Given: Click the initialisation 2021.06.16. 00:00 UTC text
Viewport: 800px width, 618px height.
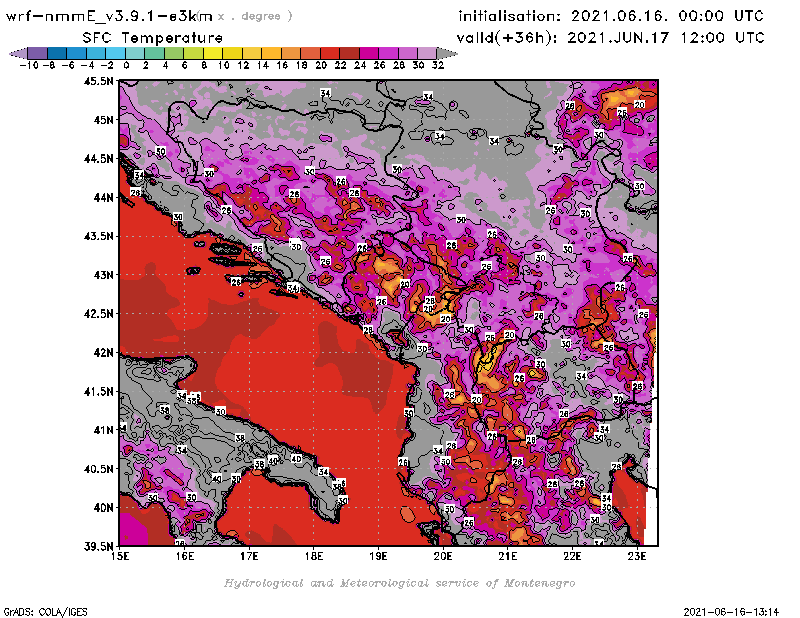Looking at the screenshot, I should tap(610, 16).
